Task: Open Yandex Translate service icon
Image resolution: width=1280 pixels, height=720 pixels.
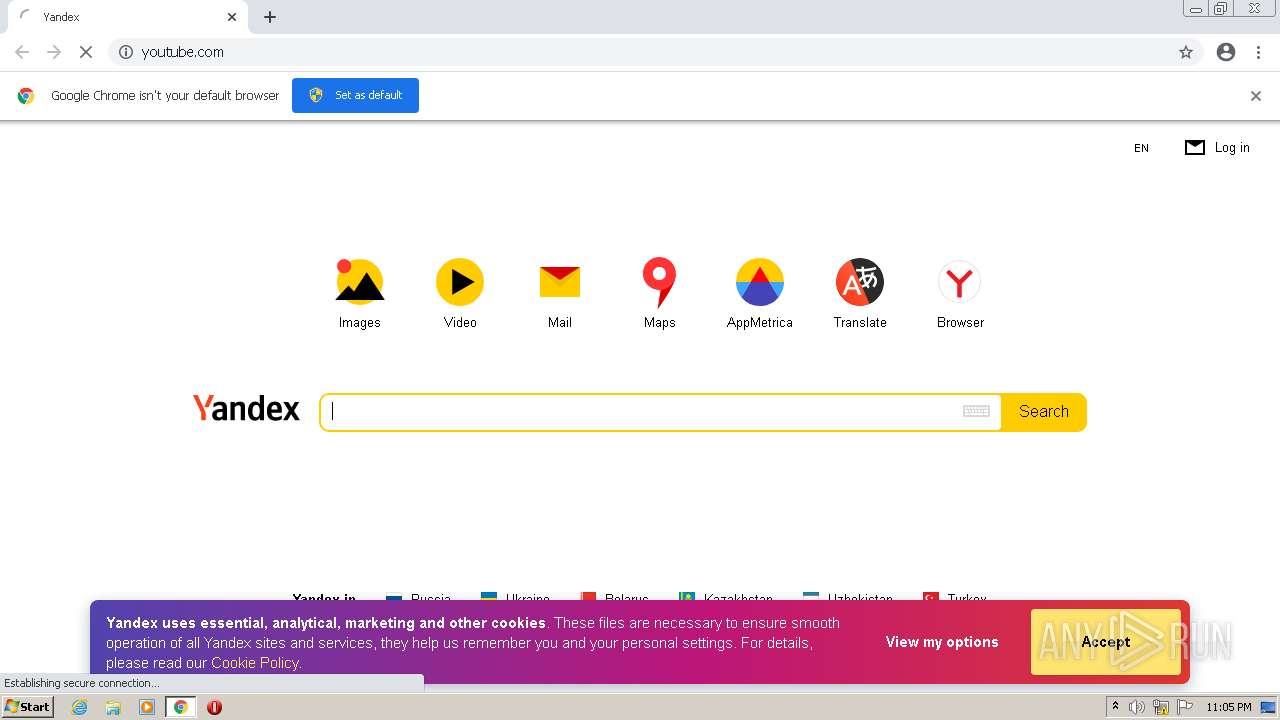Action: pos(860,282)
